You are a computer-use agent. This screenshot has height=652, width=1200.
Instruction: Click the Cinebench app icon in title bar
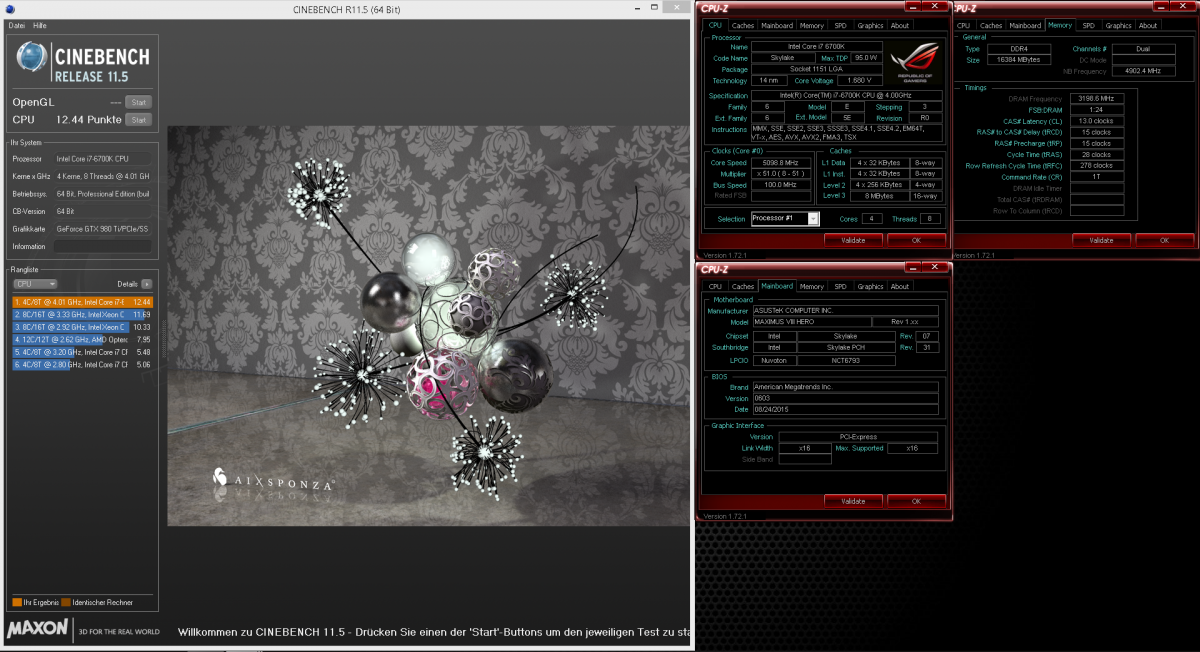coord(9,9)
